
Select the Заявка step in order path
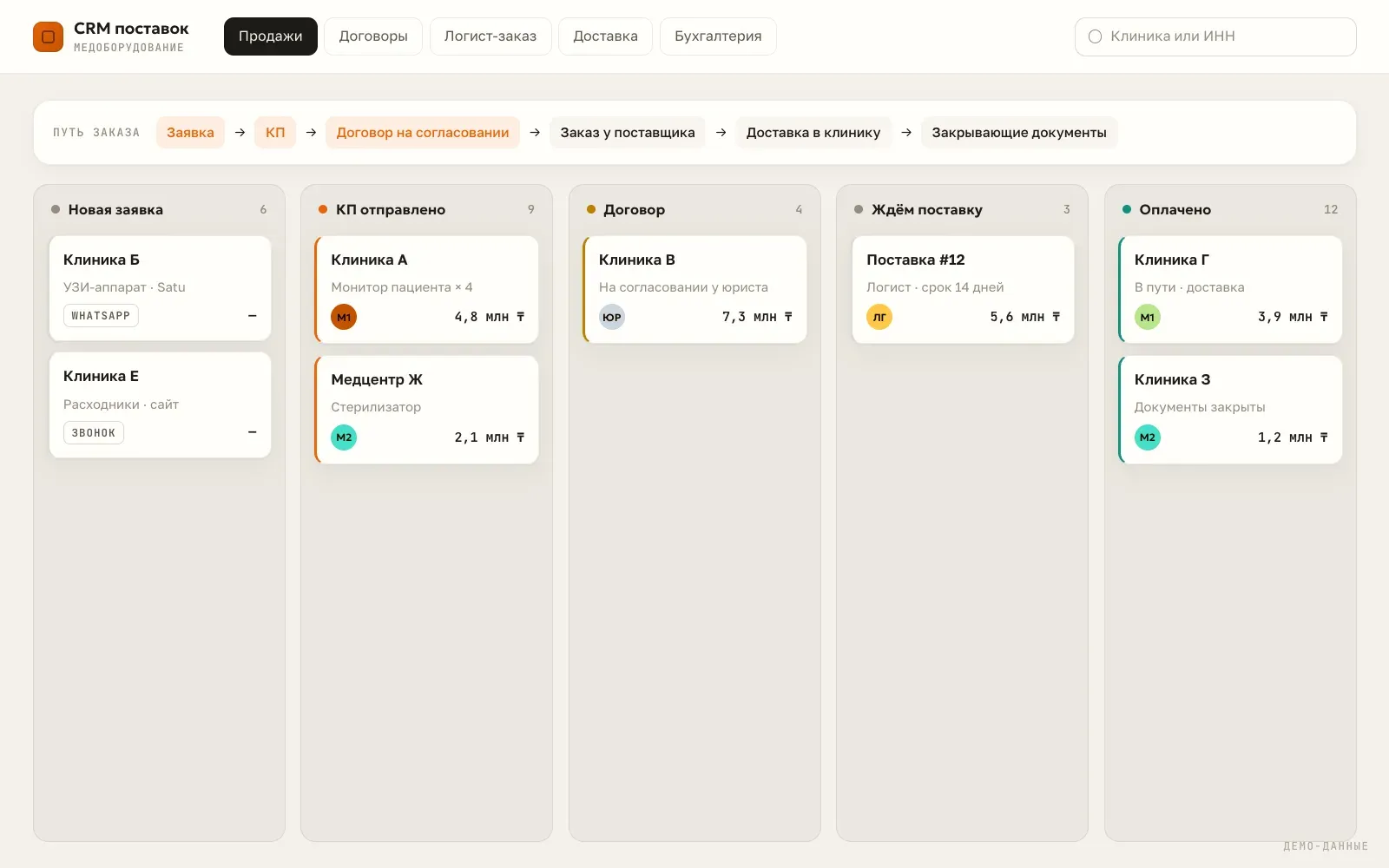click(190, 133)
